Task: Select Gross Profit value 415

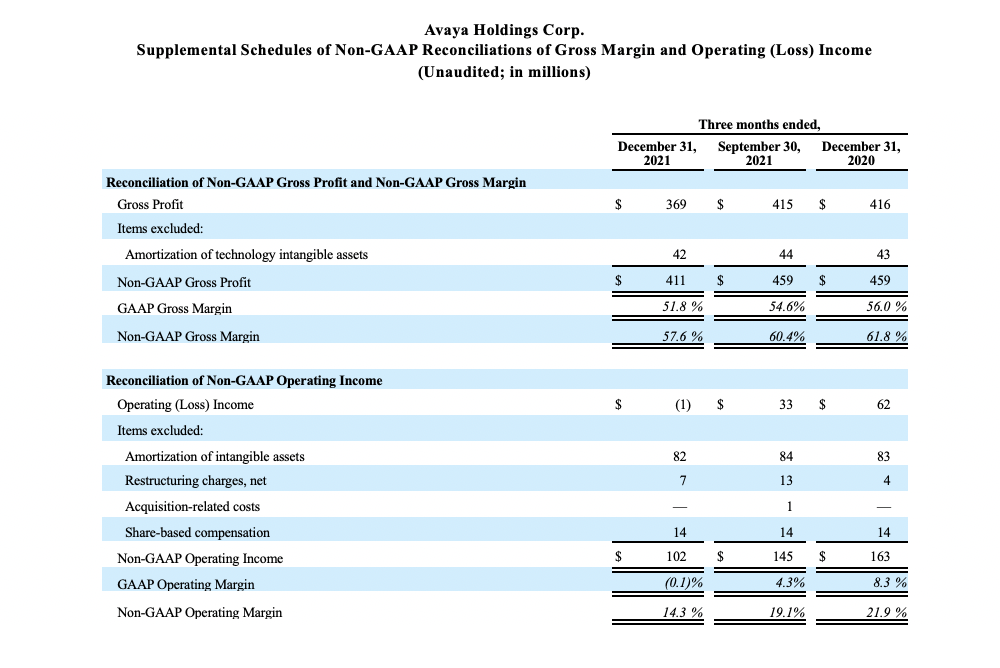Action: 783,204
